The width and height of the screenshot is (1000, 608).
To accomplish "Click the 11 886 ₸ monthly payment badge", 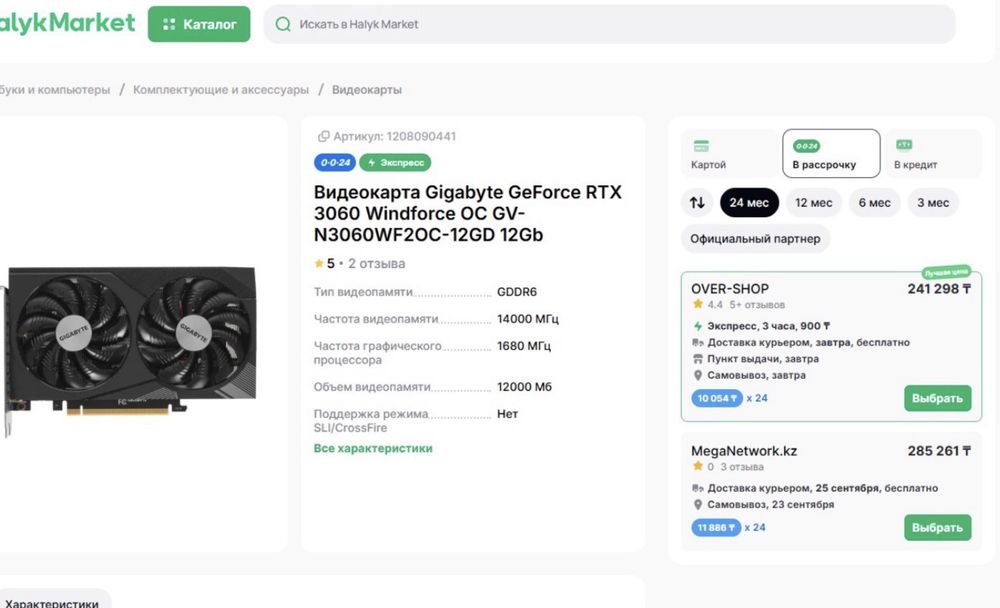I will (716, 528).
